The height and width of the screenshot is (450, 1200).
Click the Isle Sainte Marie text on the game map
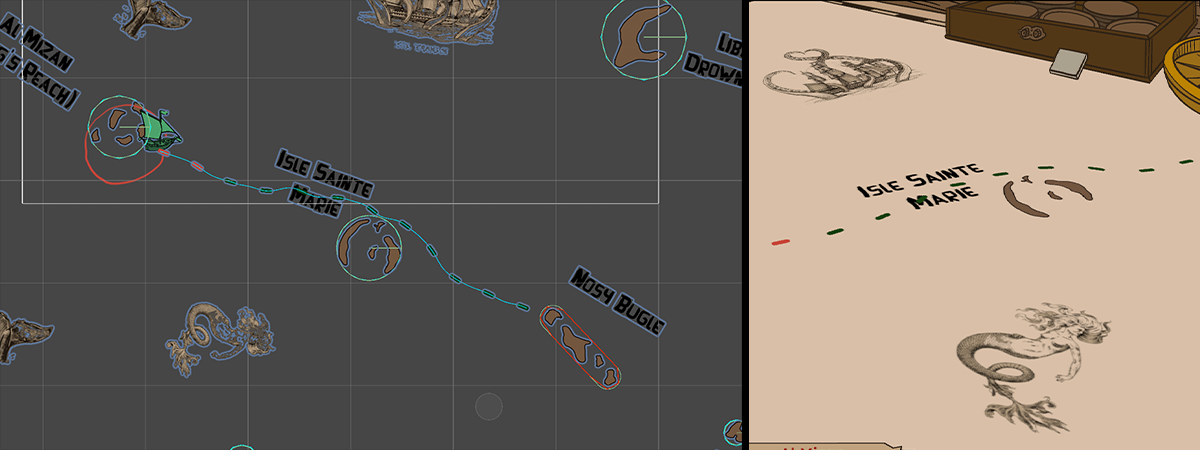tap(921, 188)
